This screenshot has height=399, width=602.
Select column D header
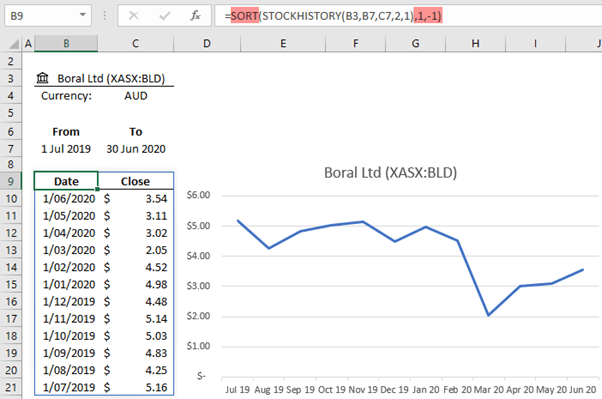(207, 44)
